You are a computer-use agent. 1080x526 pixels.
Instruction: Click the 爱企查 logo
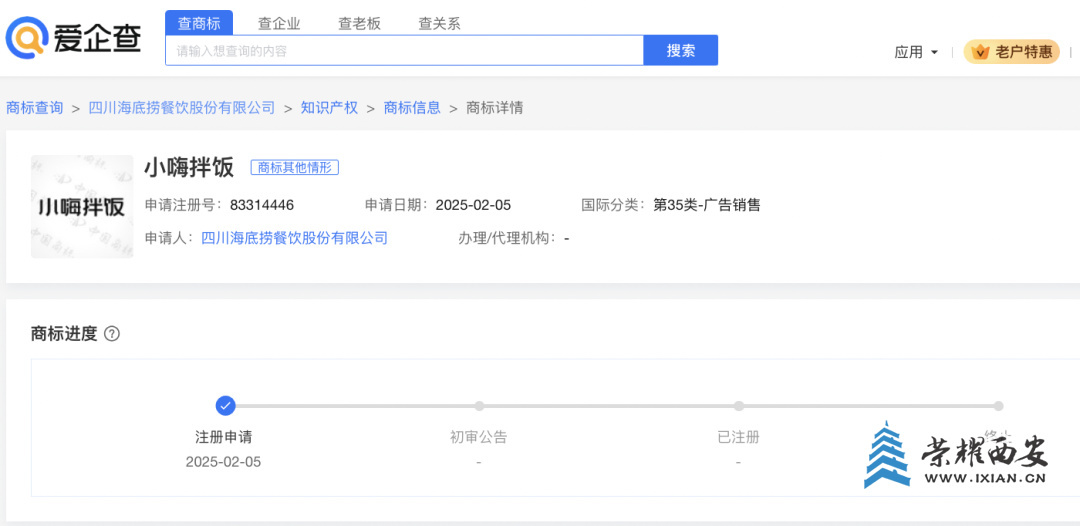(74, 39)
